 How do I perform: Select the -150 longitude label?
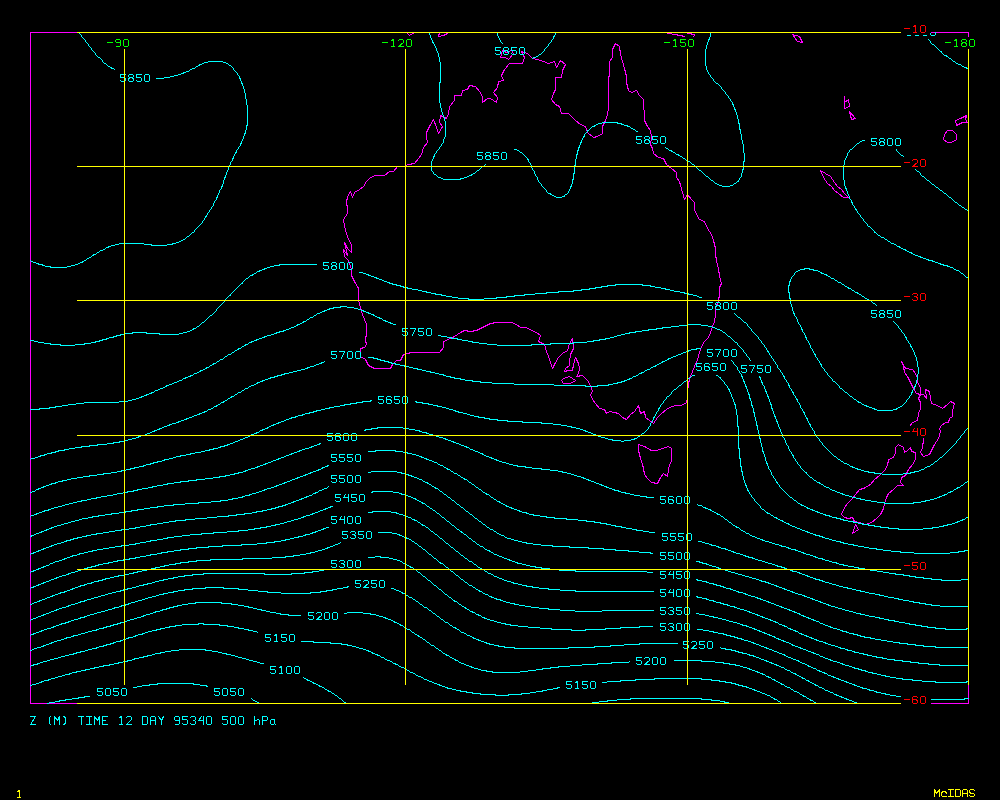click(679, 43)
